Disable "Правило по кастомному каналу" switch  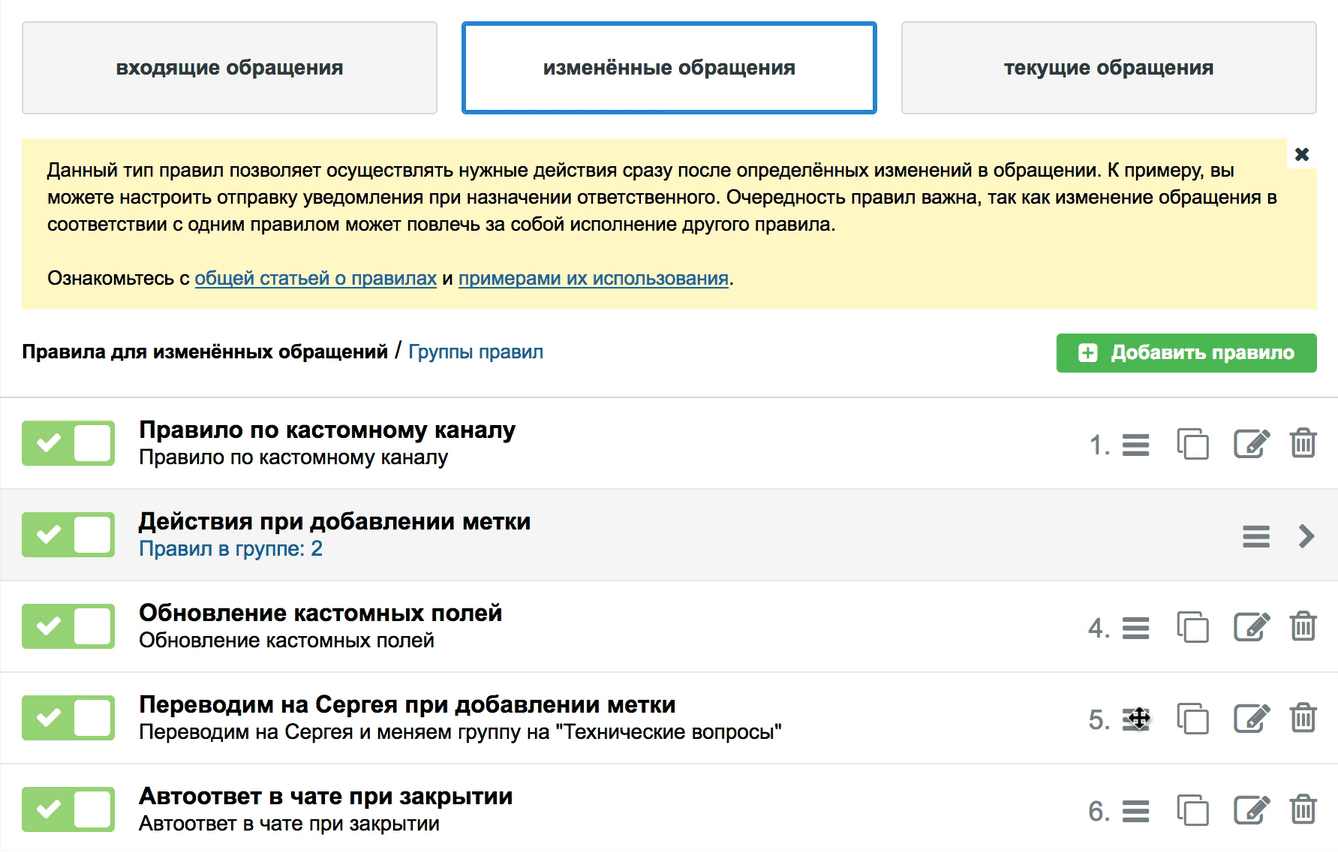[68, 444]
